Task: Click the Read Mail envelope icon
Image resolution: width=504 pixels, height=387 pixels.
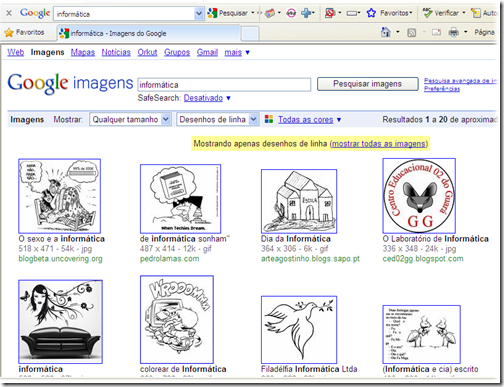Action: point(436,32)
